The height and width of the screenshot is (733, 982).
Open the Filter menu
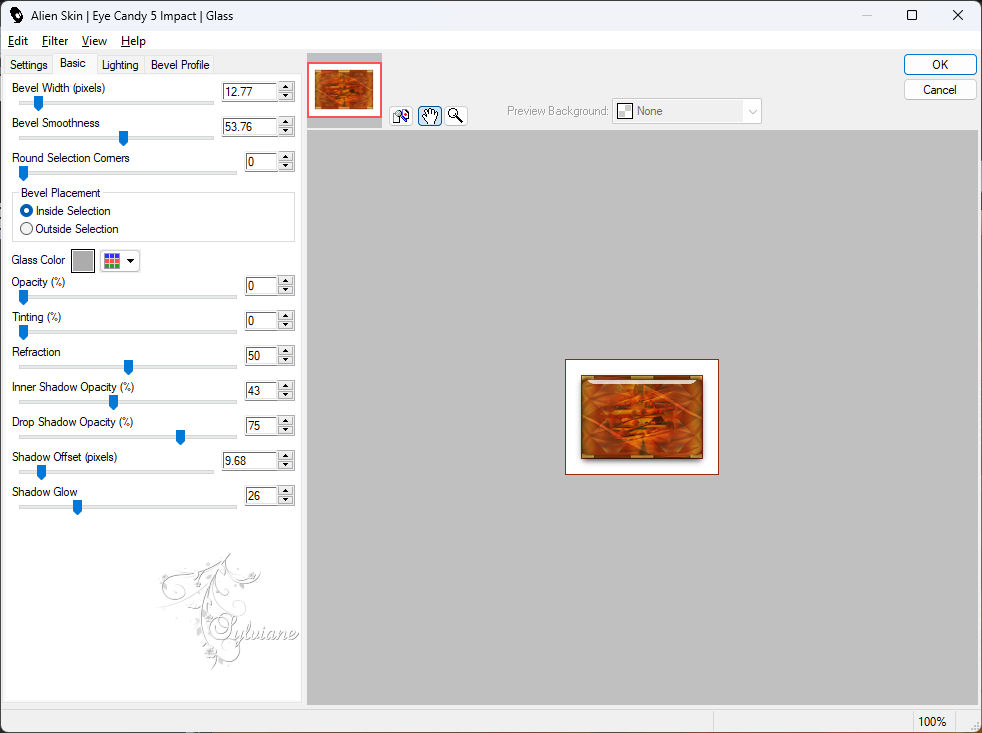click(x=54, y=41)
